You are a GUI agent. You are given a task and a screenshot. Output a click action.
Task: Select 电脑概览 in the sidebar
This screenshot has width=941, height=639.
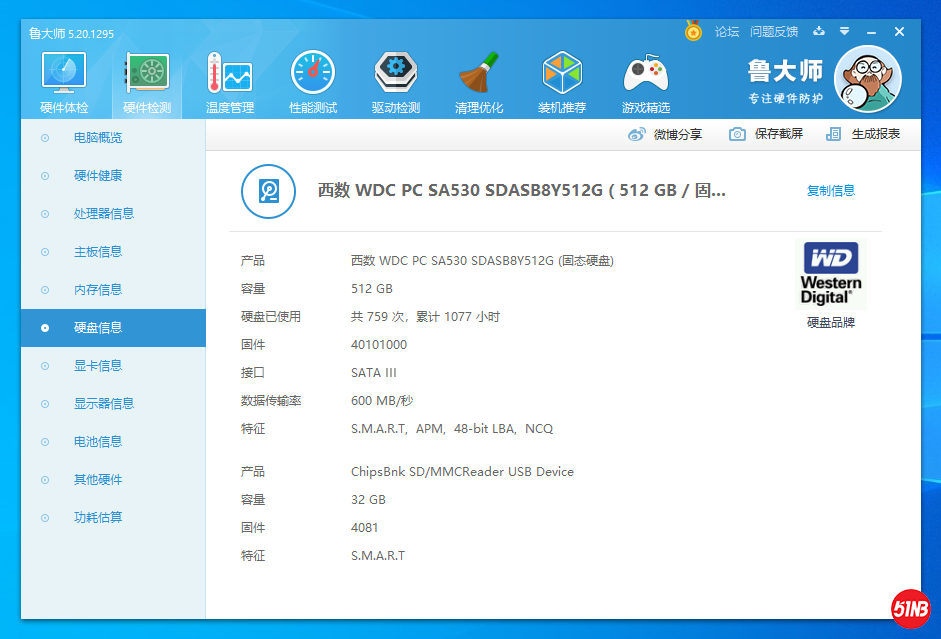98,138
